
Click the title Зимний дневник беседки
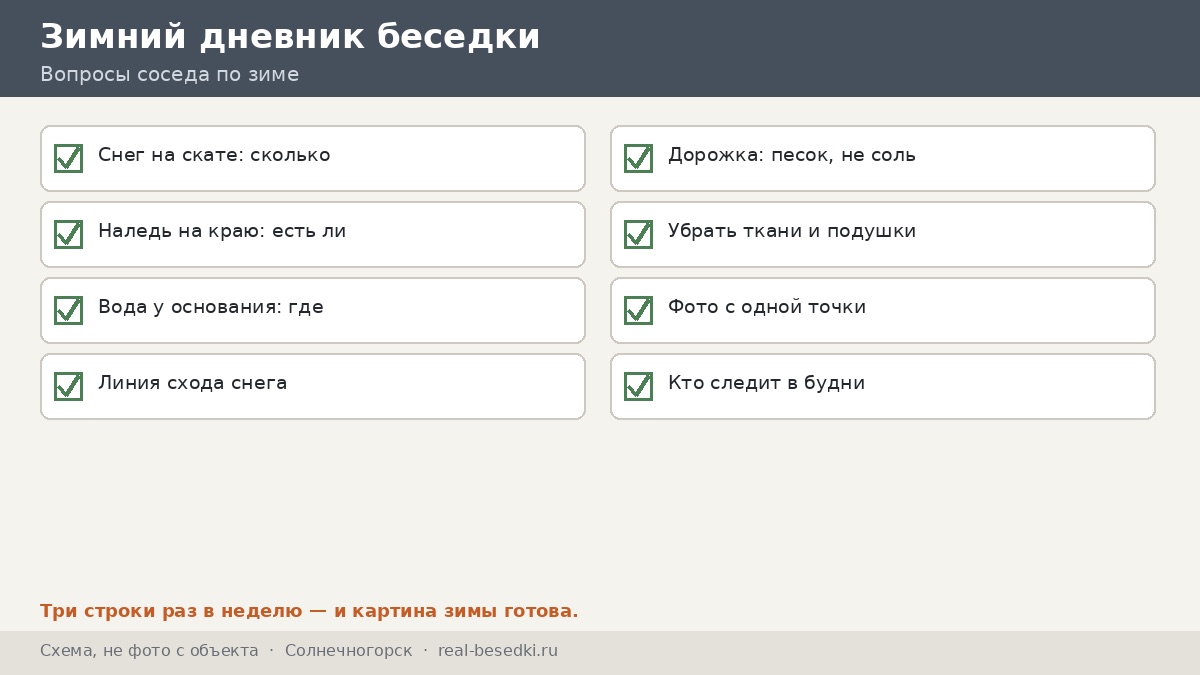[290, 36]
